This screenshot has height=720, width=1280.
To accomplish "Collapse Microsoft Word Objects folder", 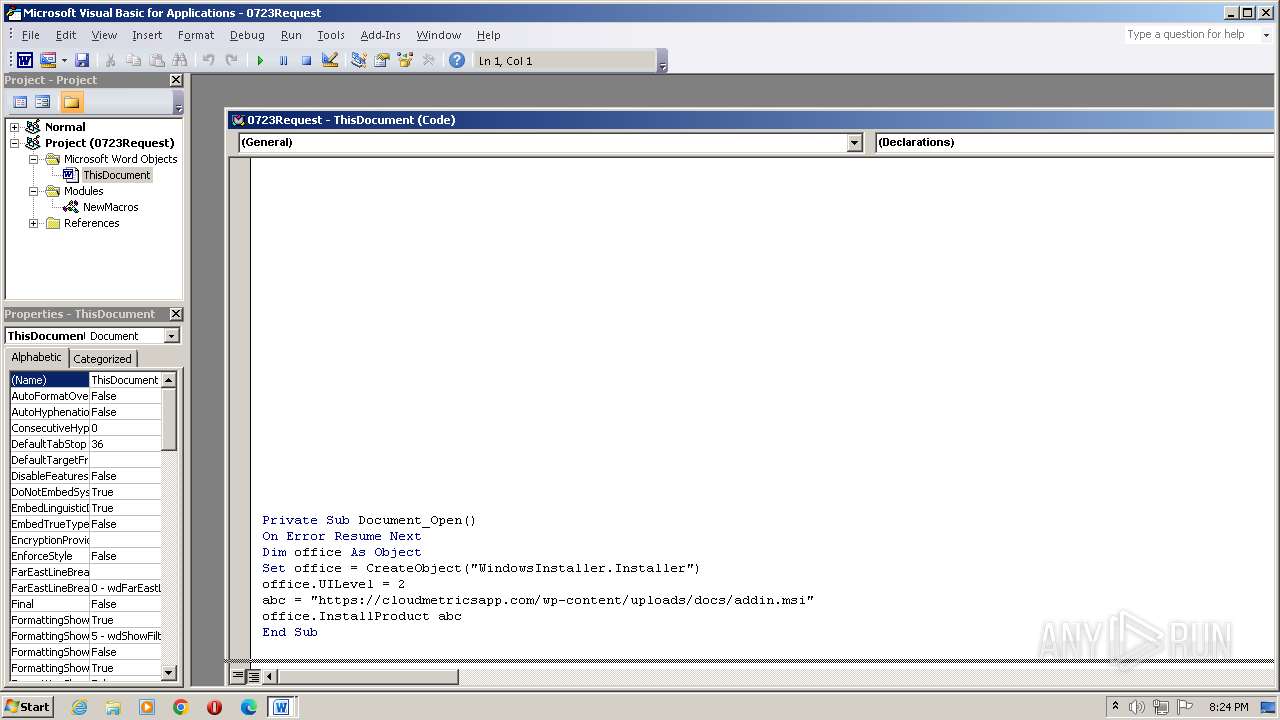I will click(x=33, y=159).
